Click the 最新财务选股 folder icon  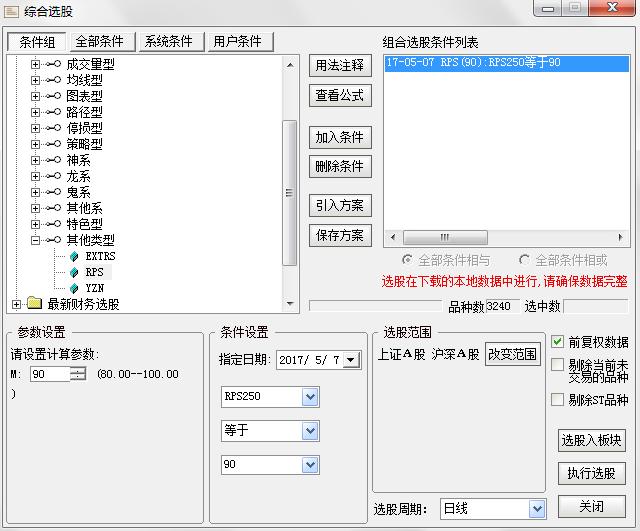[x=35, y=303]
